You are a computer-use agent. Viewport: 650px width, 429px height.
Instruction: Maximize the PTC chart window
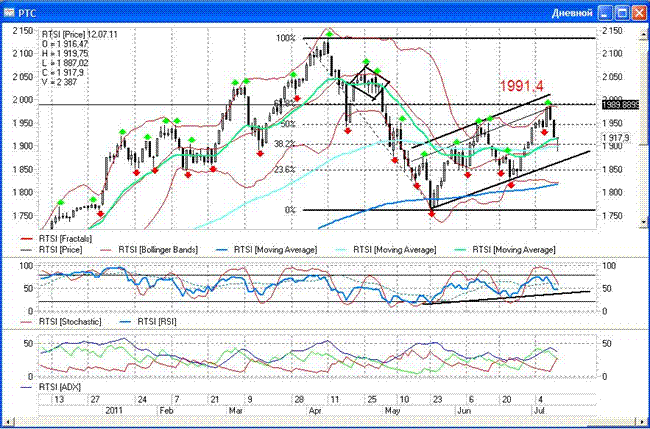(622, 13)
